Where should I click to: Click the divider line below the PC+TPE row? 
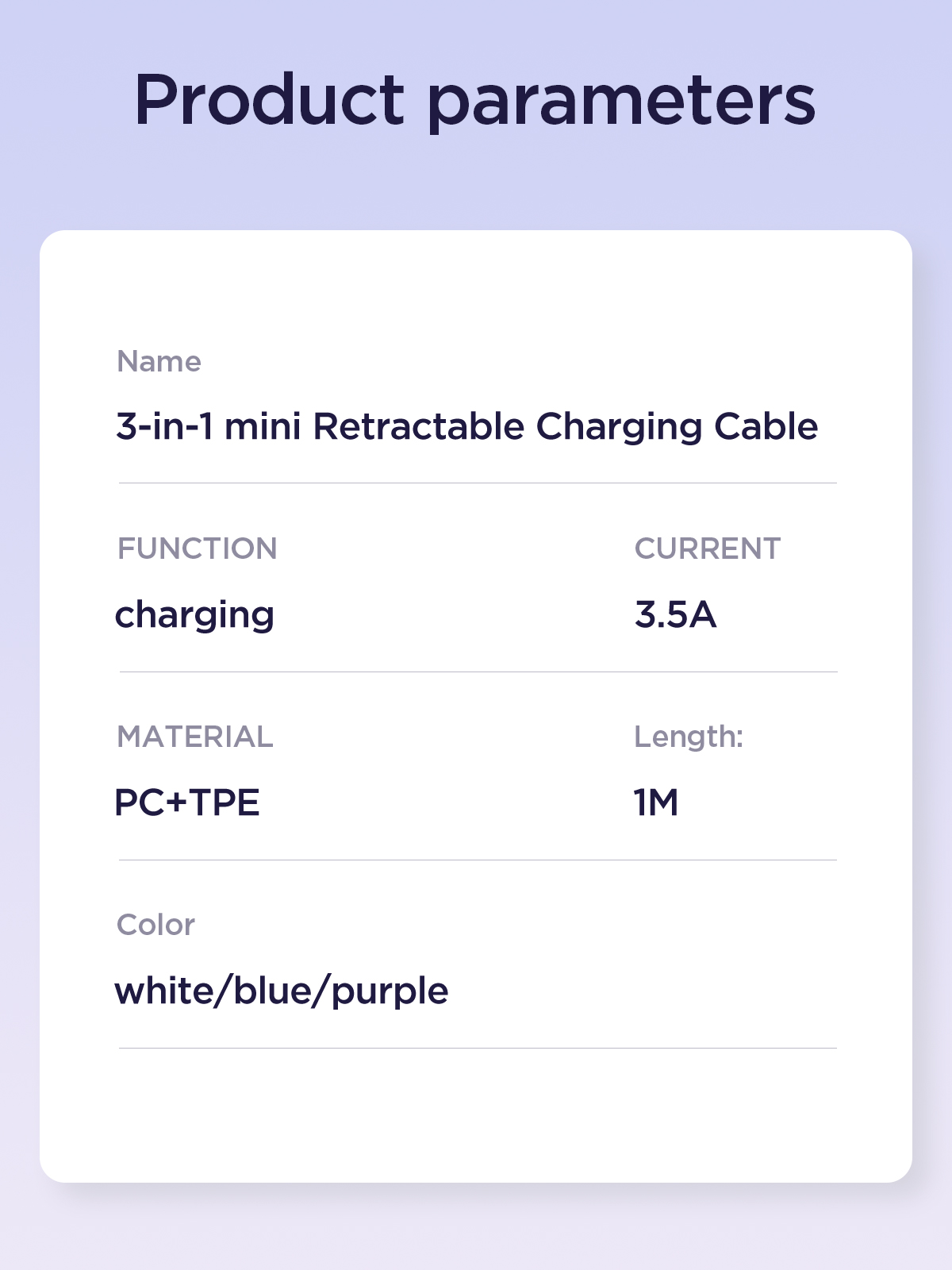click(478, 860)
